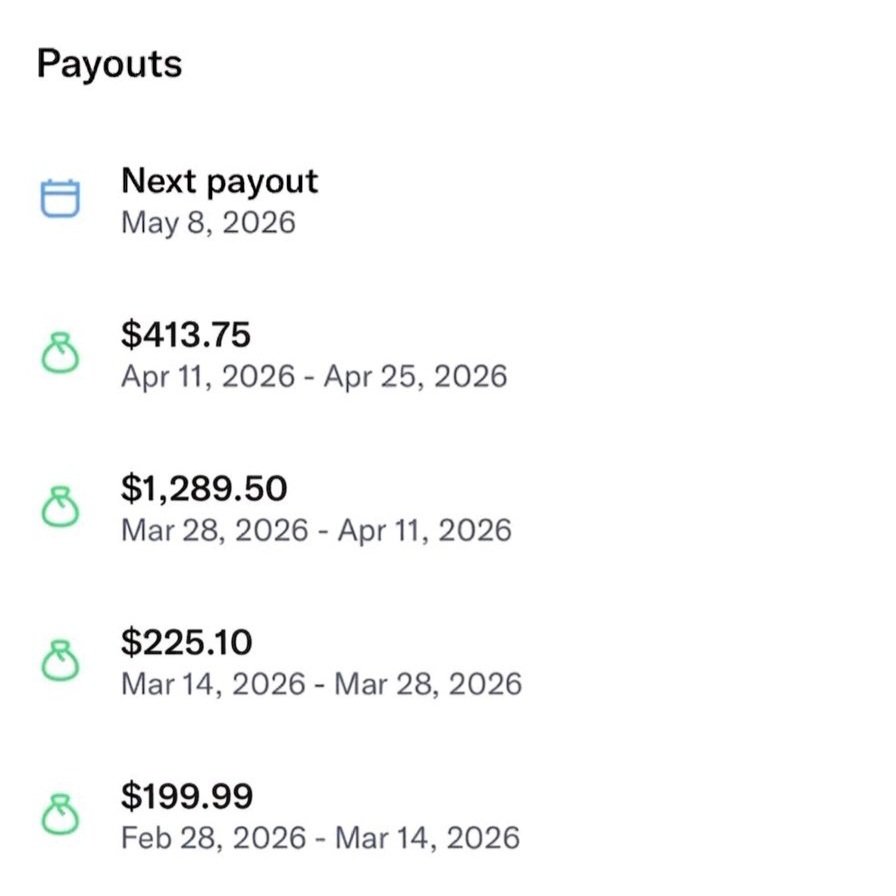
Task: Select the Mar 28 - Apr 11, 2026 date range
Action: tap(316, 531)
